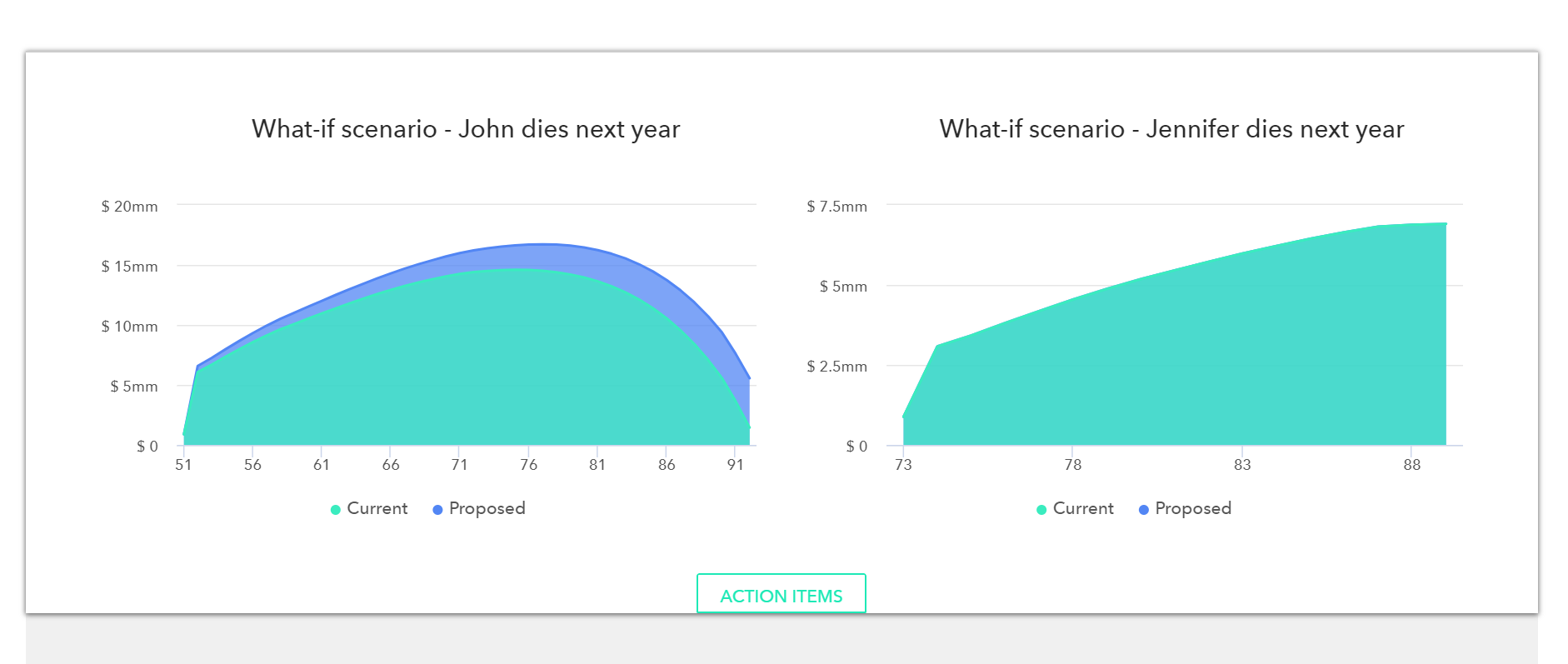Select age 78 tick on Jennifer chart axis

click(x=1072, y=465)
